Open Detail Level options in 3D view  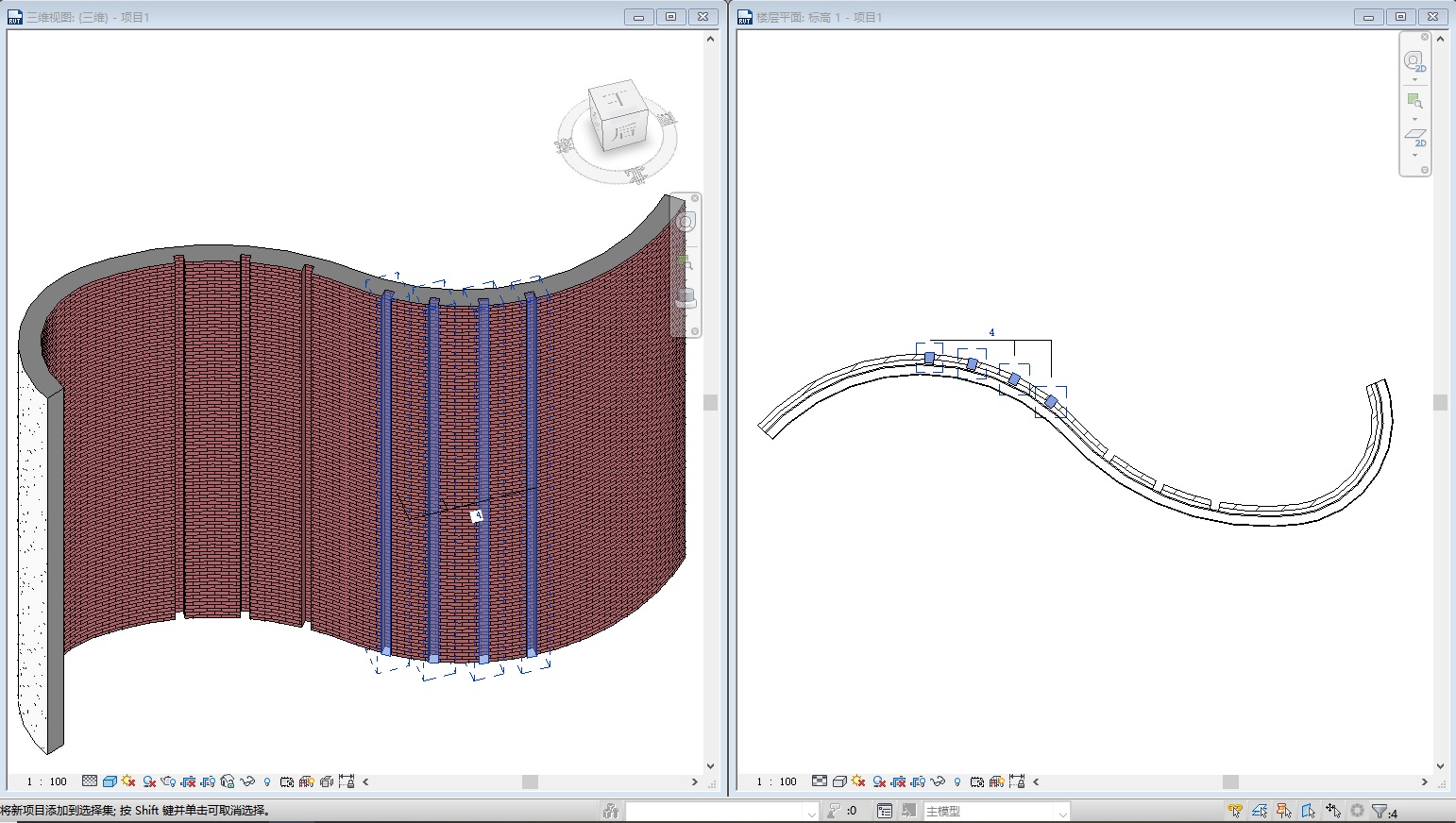click(x=90, y=781)
